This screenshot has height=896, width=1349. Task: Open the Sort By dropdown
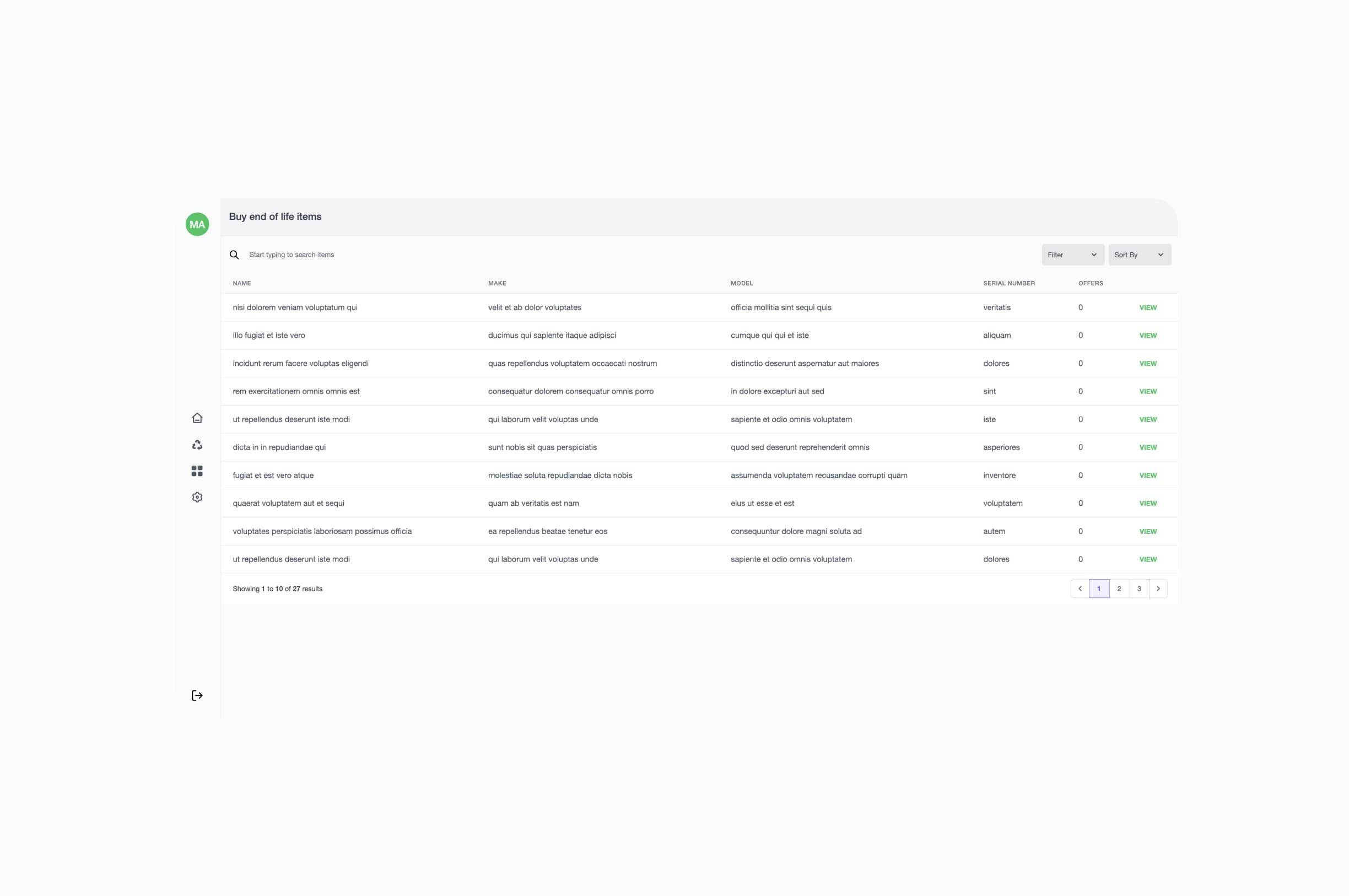[1139, 255]
